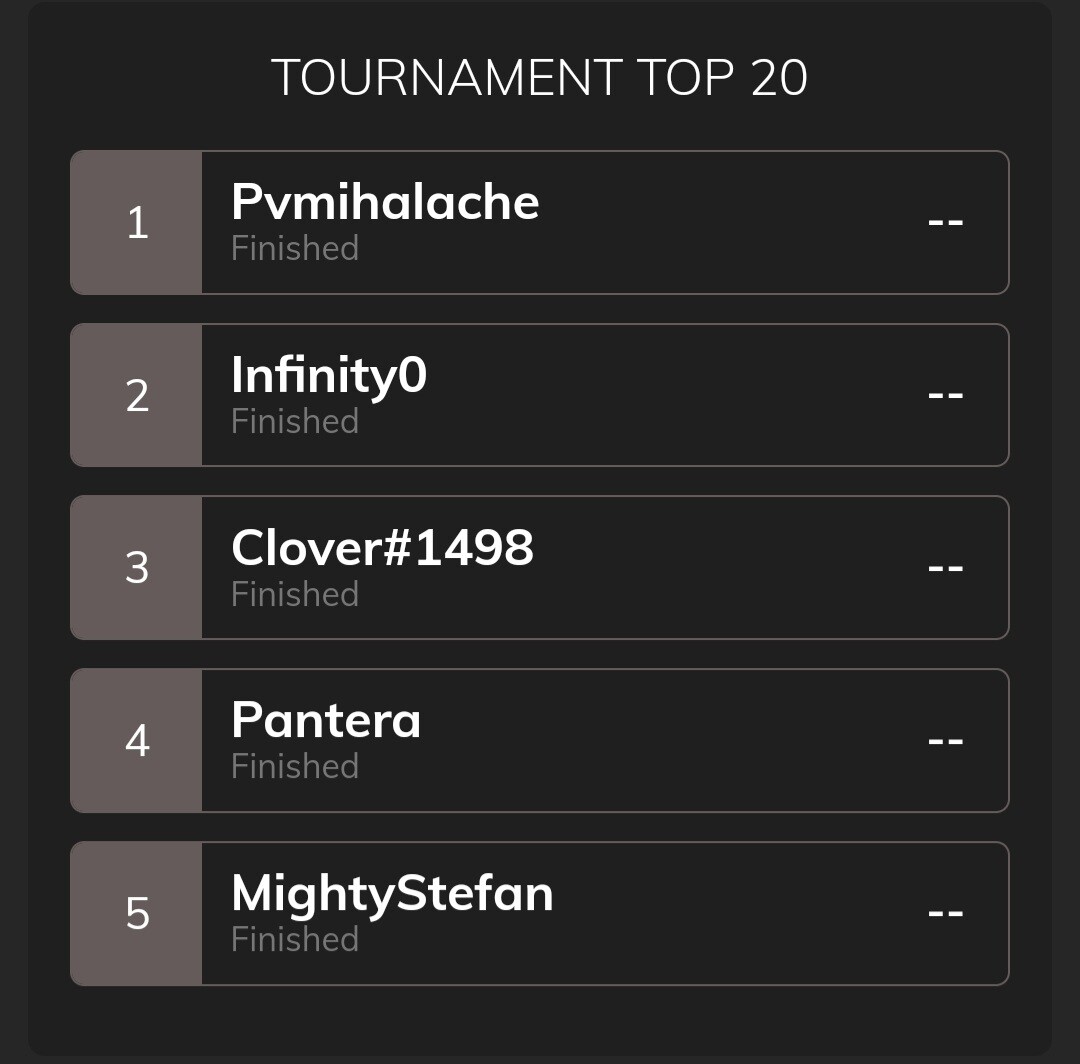1080x1064 pixels.
Task: Select the Clover#1498 player name
Action: (x=382, y=547)
